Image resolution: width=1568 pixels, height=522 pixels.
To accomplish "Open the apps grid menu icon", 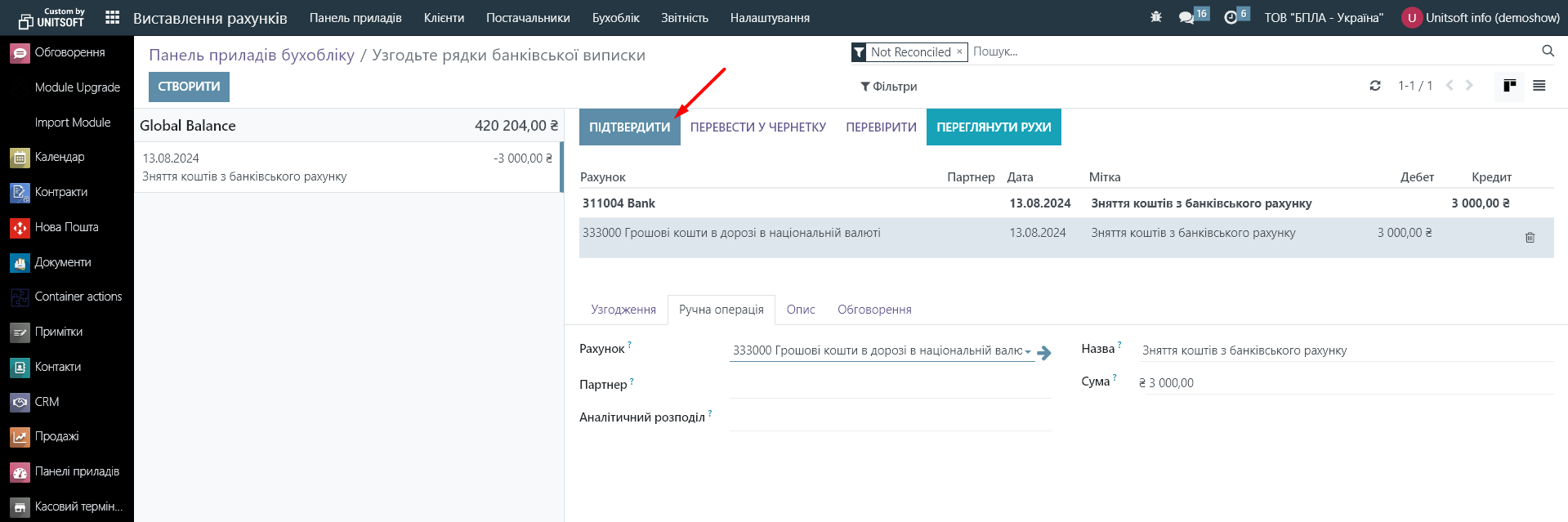I will pyautogui.click(x=113, y=17).
